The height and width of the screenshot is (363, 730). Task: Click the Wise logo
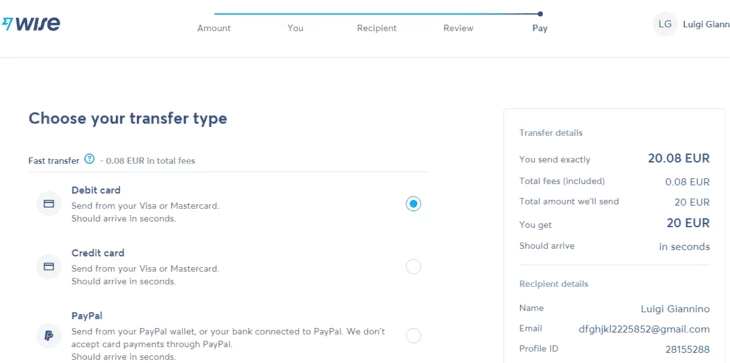(x=30, y=23)
